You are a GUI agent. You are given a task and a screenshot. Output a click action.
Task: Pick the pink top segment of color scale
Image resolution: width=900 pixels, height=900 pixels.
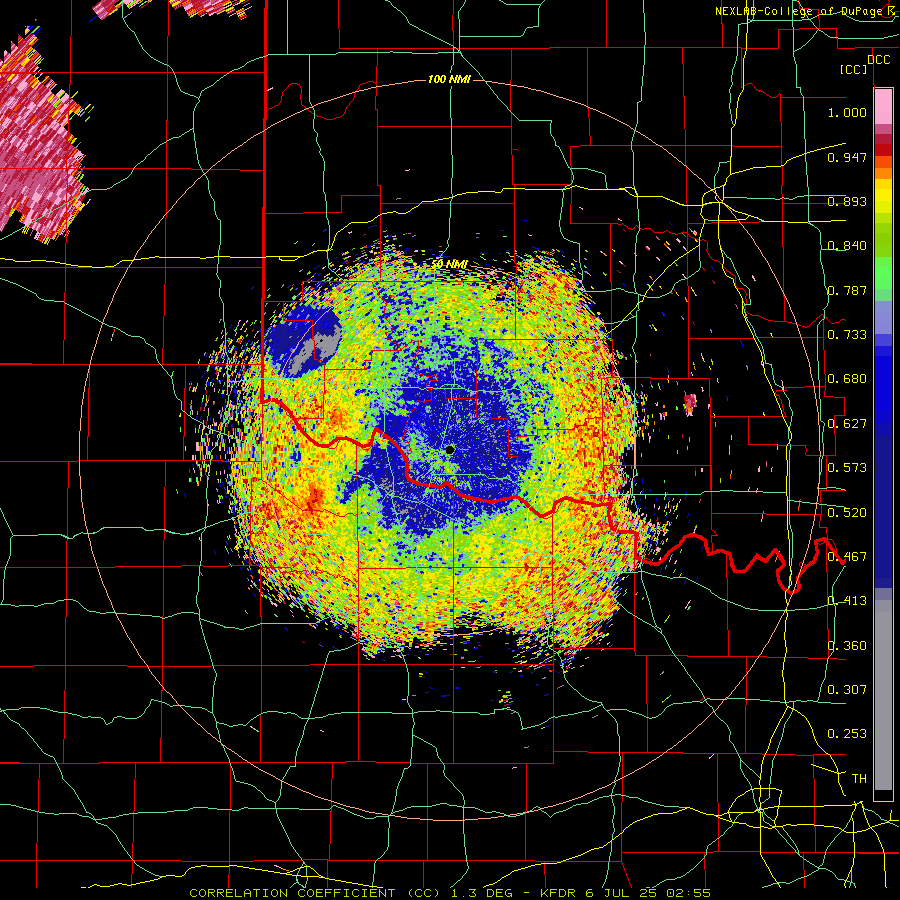[x=883, y=106]
